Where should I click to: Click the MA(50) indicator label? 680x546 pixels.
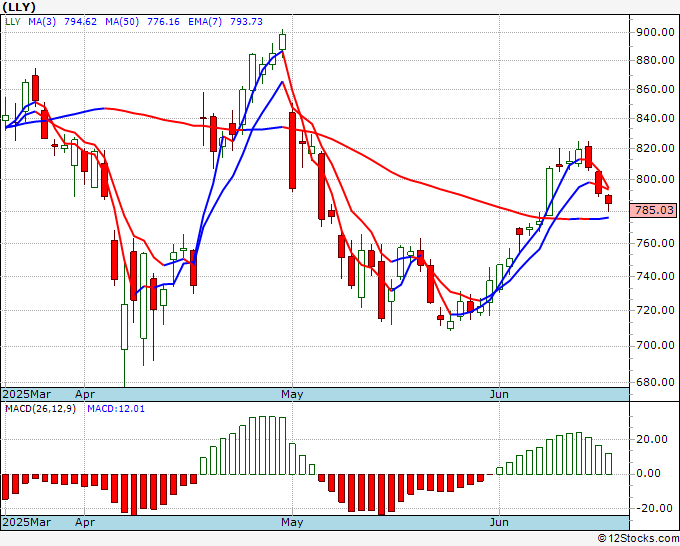click(x=122, y=22)
